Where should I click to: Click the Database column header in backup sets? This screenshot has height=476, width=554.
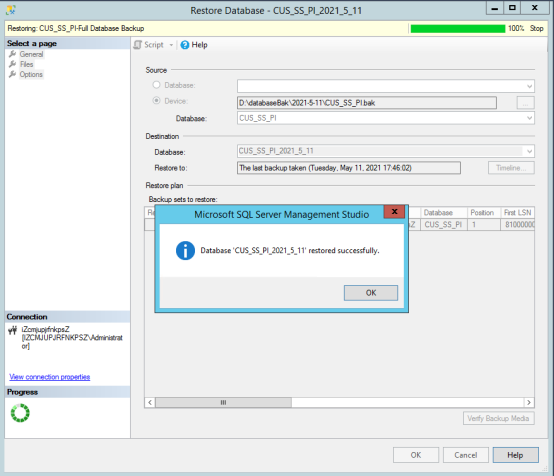[x=444, y=213]
